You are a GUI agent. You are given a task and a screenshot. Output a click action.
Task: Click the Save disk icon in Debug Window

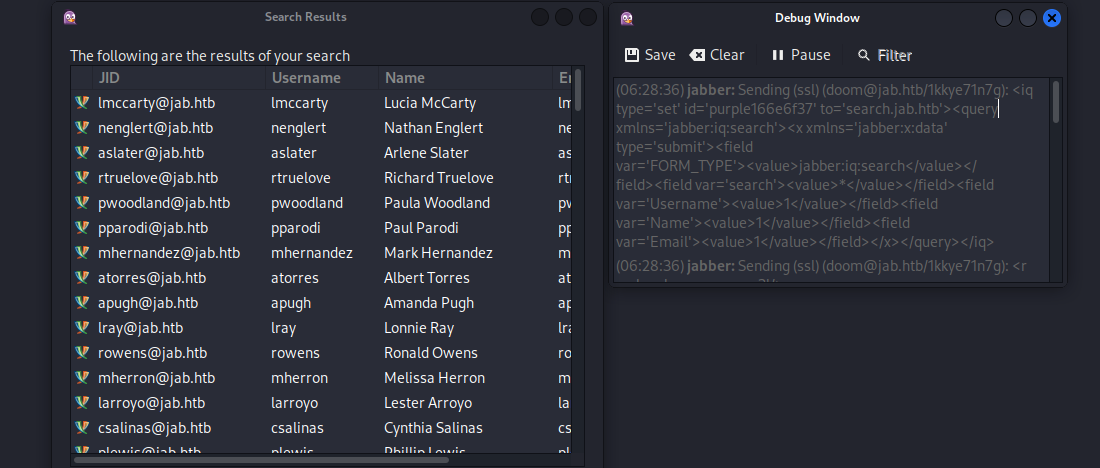click(632, 56)
